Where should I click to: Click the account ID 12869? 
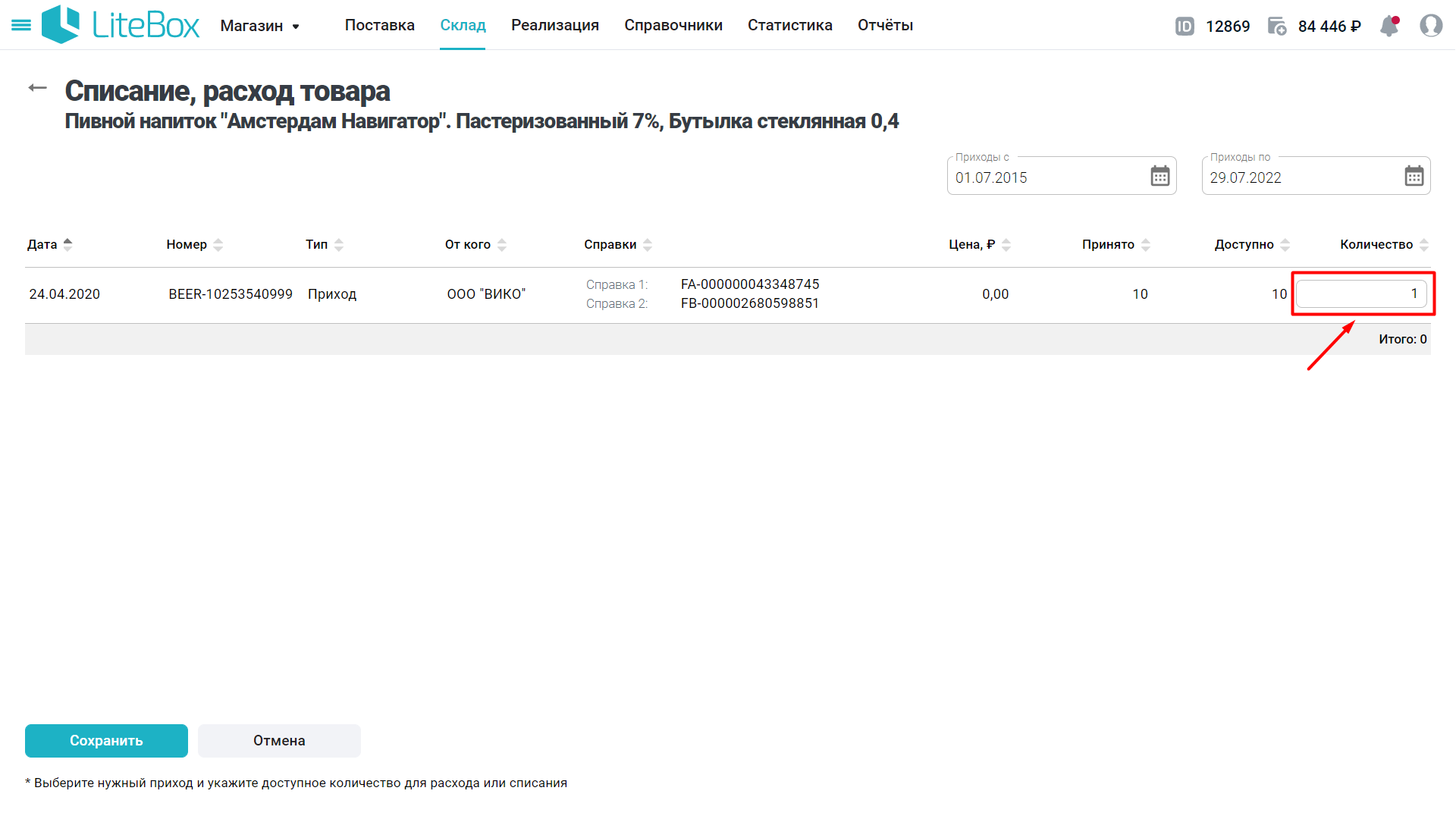1227,27
